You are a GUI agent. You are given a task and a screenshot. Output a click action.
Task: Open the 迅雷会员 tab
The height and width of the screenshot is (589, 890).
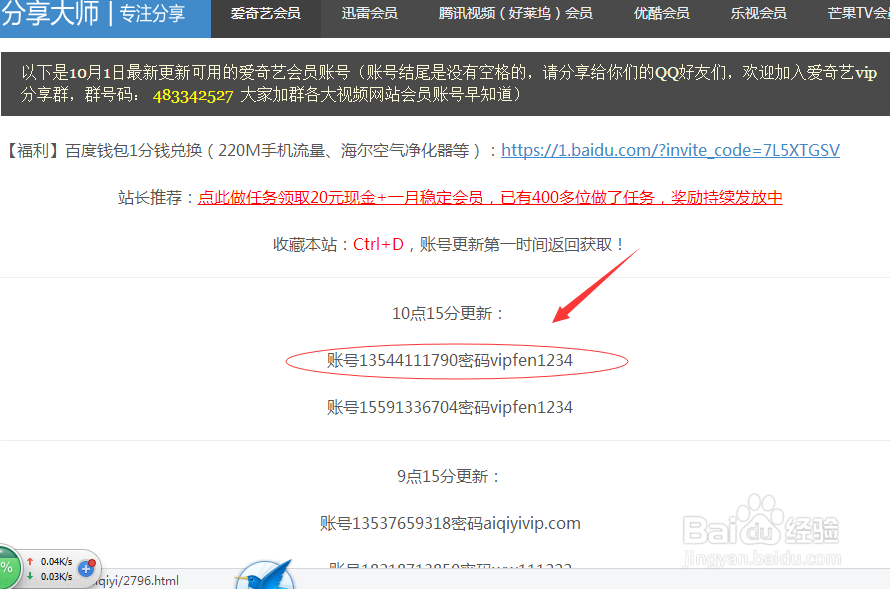[370, 14]
